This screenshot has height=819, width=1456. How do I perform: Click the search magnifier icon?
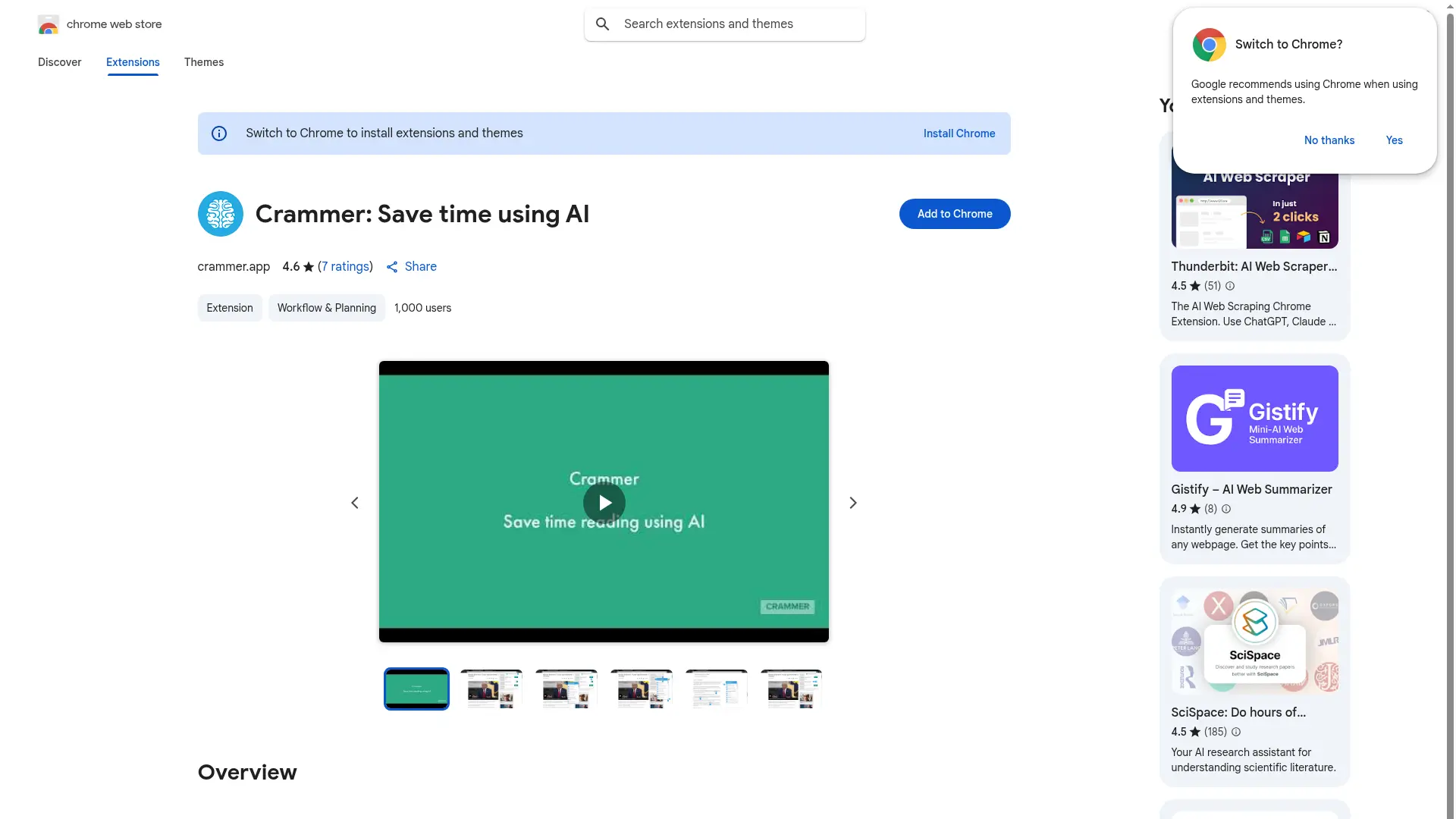tap(603, 24)
